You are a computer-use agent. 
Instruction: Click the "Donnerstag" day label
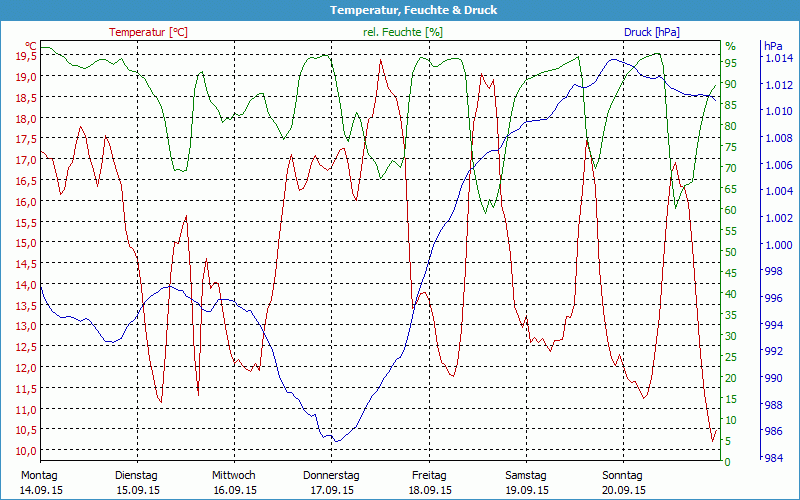click(331, 476)
